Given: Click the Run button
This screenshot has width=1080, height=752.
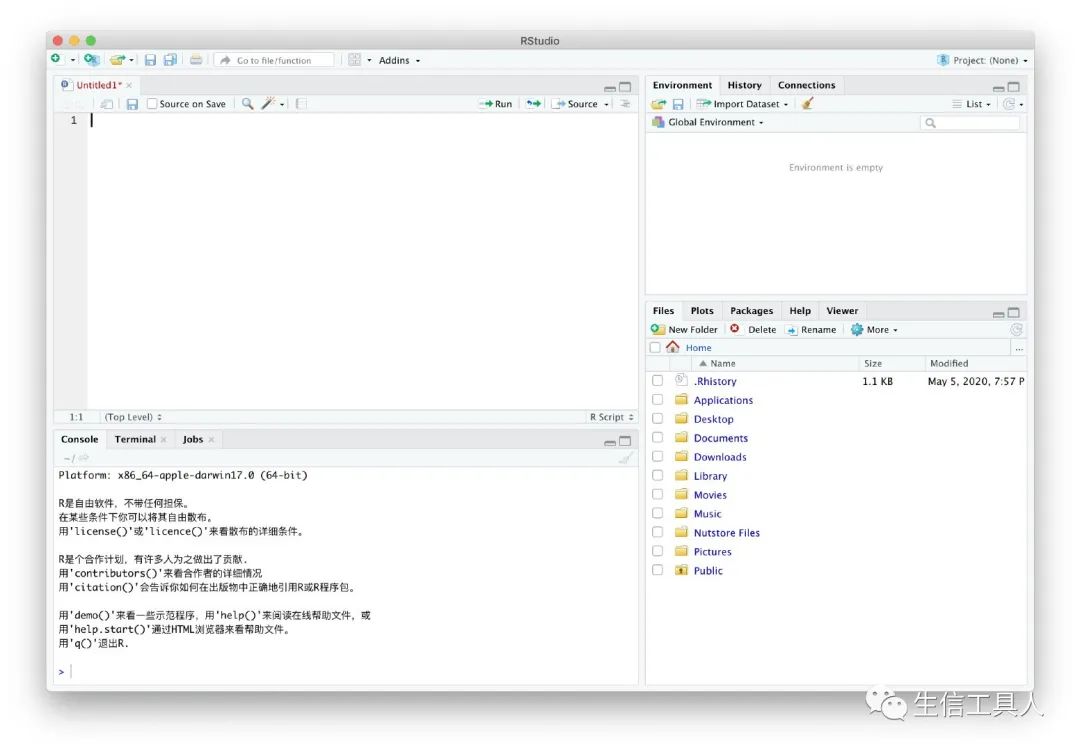Looking at the screenshot, I should click(x=496, y=104).
